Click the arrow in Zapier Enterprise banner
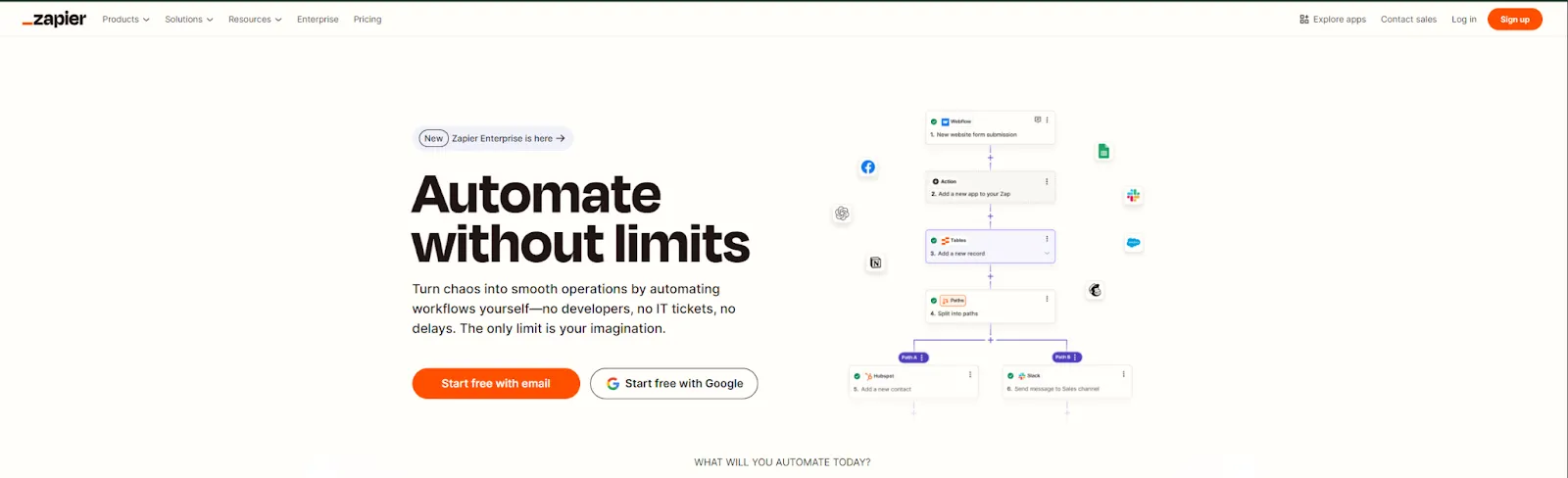 click(x=561, y=139)
